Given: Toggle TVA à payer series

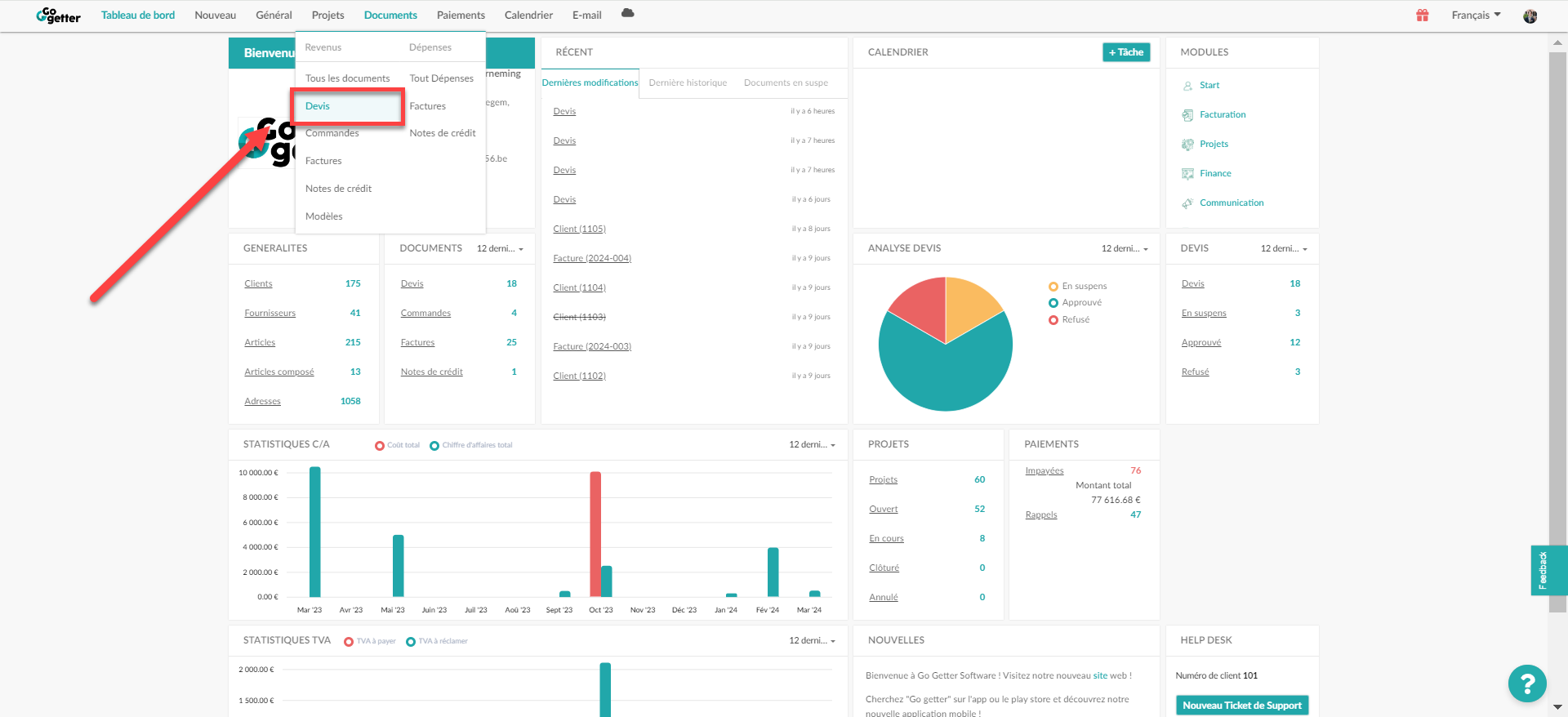Looking at the screenshot, I should (370, 641).
